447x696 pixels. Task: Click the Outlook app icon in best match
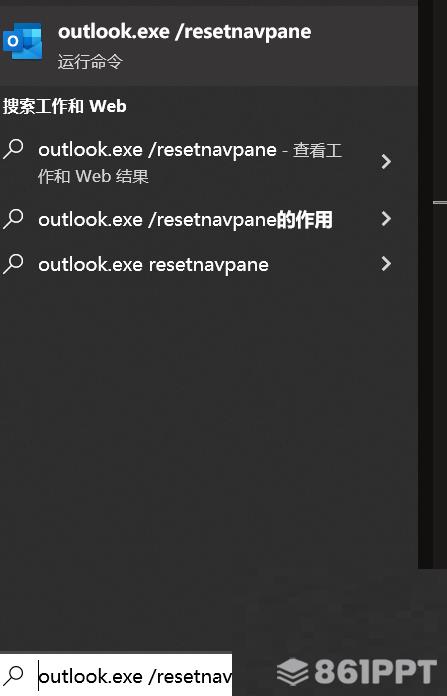[23, 41]
